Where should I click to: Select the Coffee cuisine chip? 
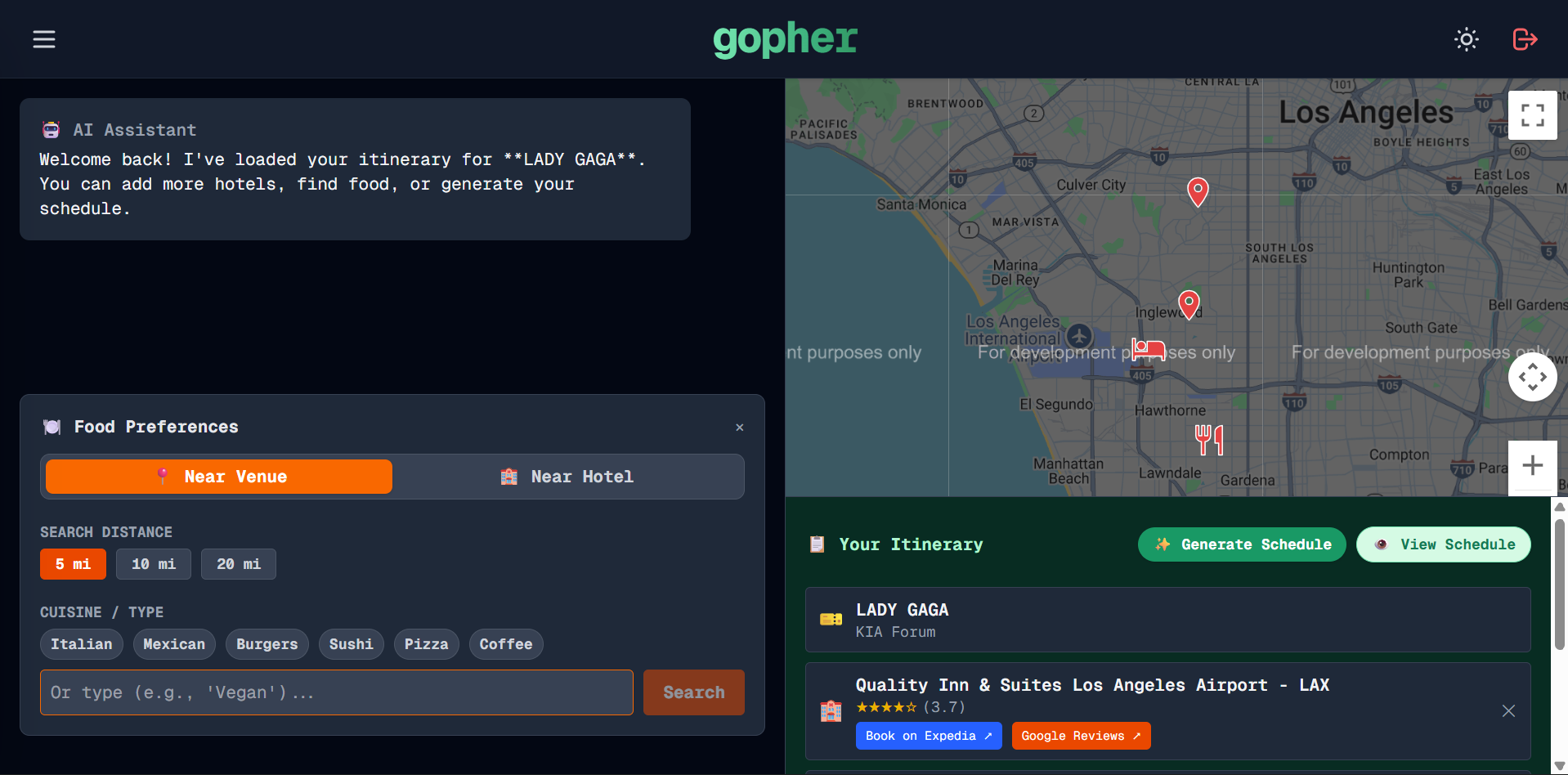click(506, 644)
